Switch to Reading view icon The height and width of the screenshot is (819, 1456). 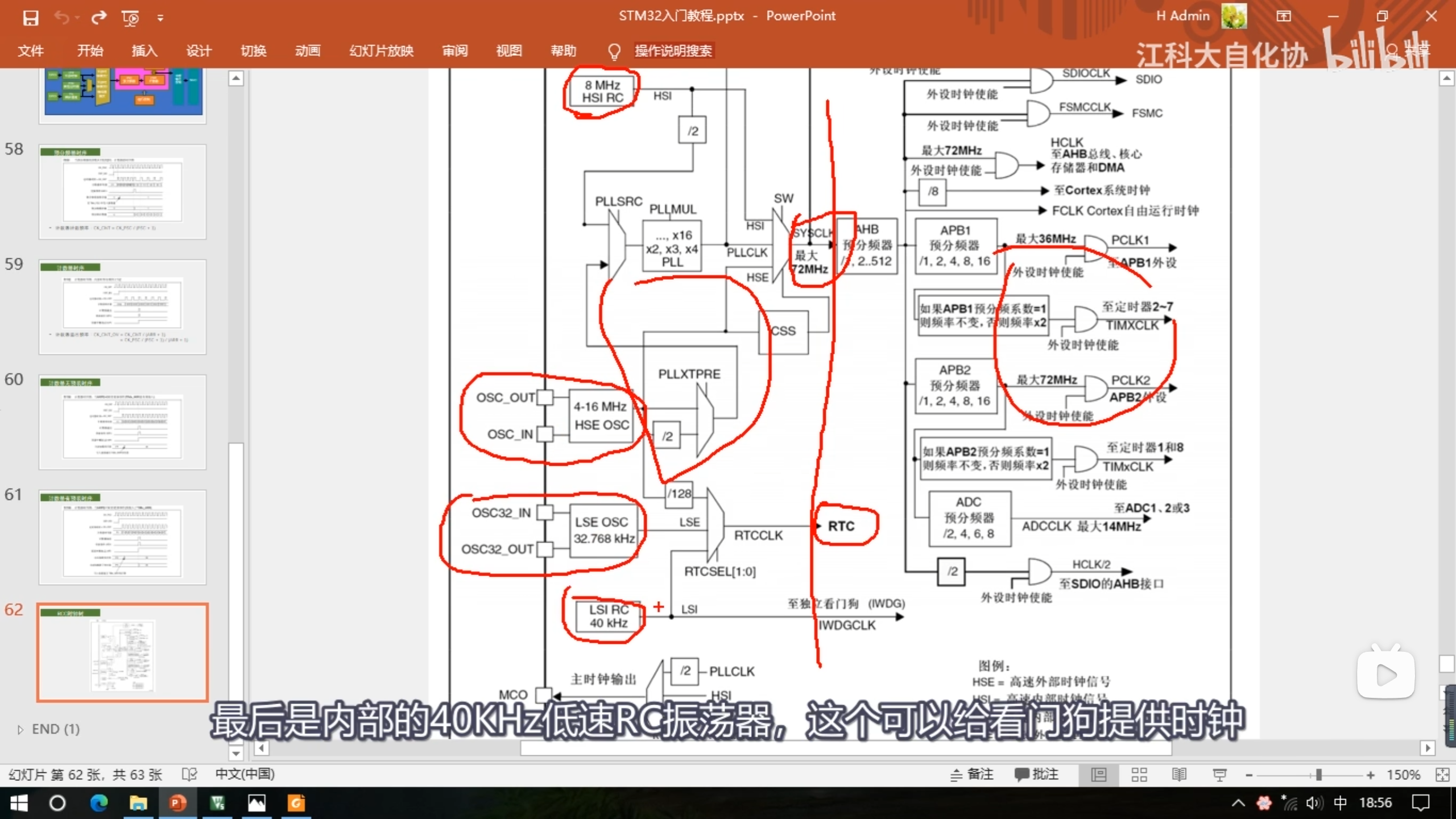pos(1179,775)
